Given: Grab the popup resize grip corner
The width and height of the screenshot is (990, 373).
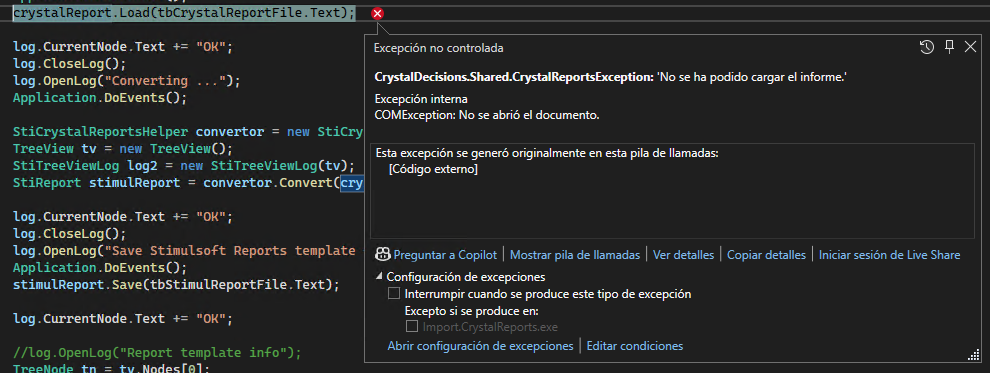Looking at the screenshot, I should [973, 357].
